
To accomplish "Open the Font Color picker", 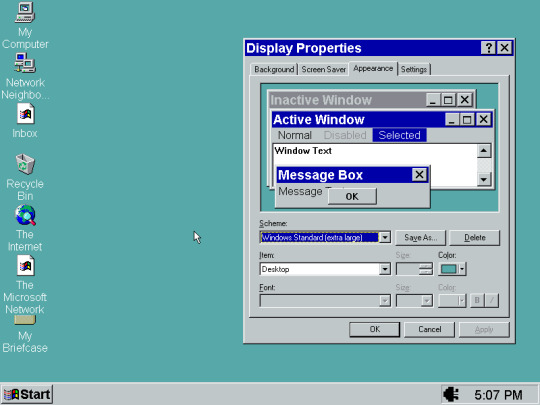I will pyautogui.click(x=452, y=301).
